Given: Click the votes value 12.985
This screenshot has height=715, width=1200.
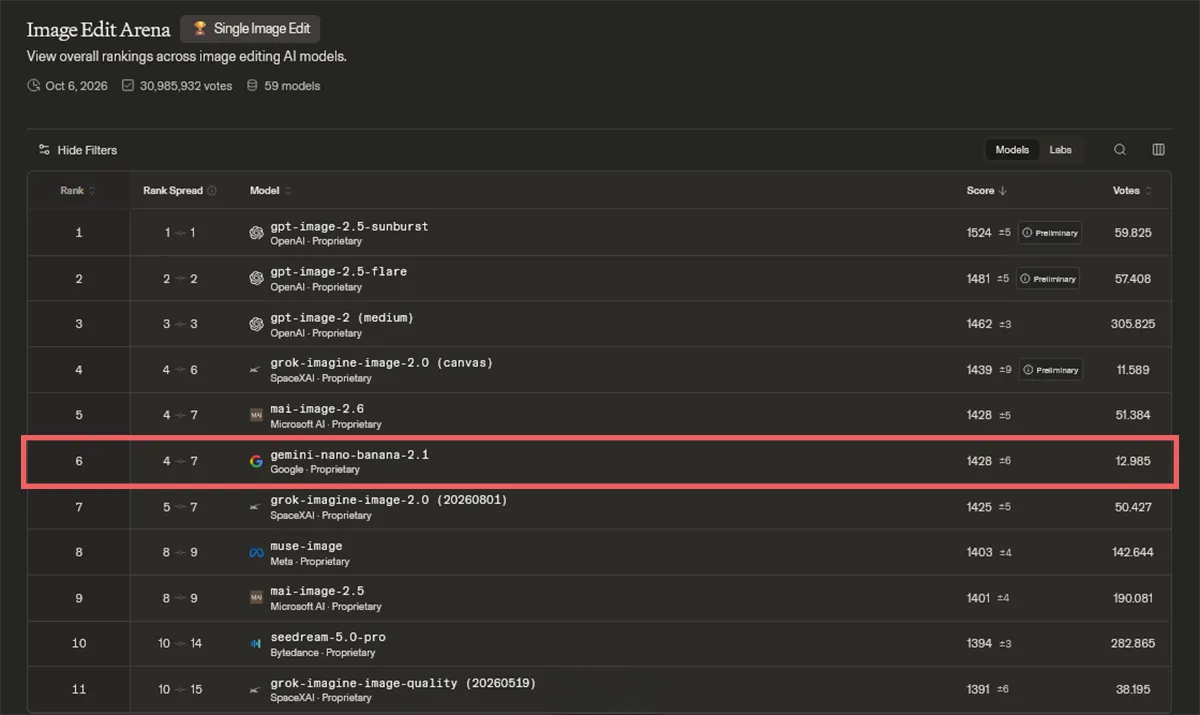Looking at the screenshot, I should click(x=1133, y=461).
